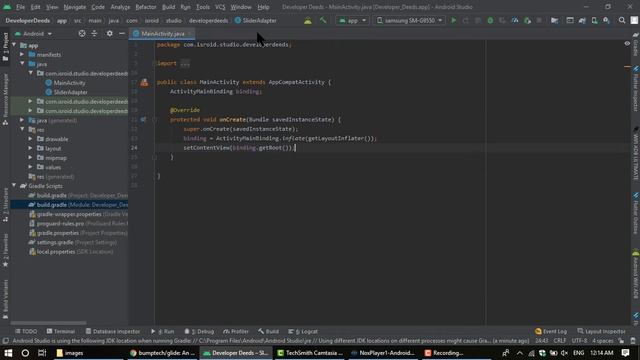Open the Android project view dropdown

[x=33, y=33]
